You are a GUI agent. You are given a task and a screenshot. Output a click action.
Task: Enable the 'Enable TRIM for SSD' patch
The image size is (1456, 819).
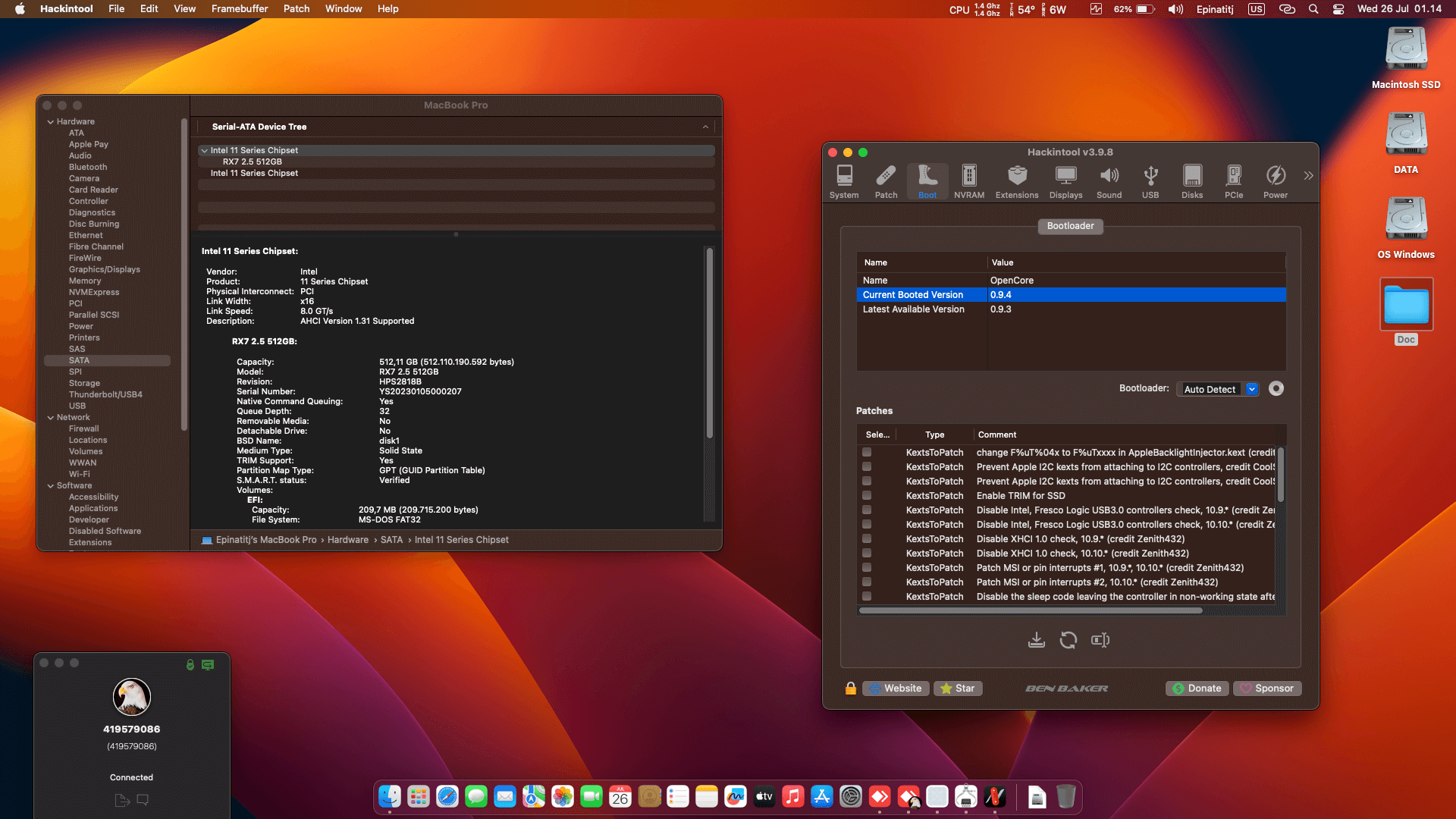867,495
